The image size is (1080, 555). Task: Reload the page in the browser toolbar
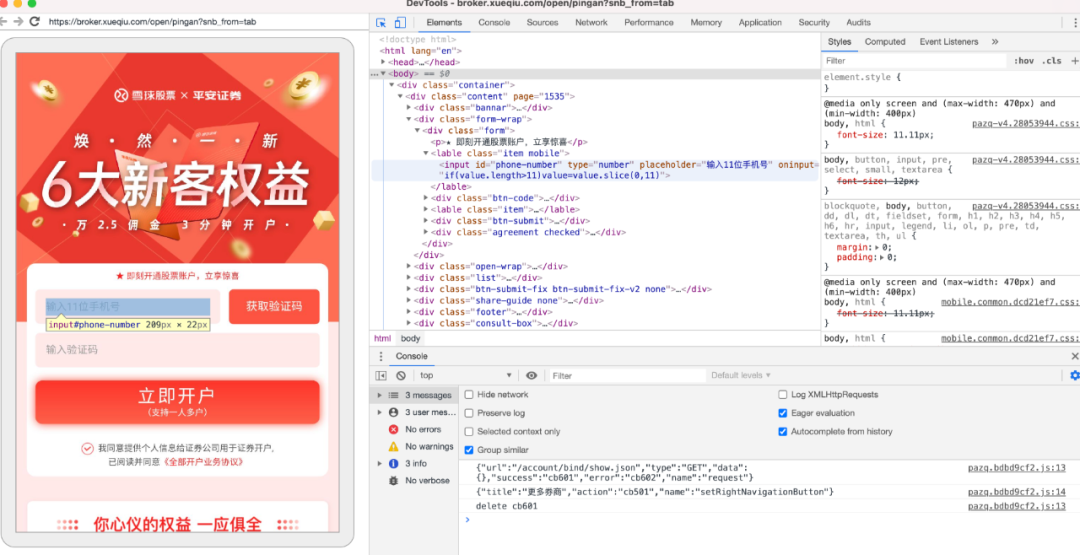click(34, 21)
